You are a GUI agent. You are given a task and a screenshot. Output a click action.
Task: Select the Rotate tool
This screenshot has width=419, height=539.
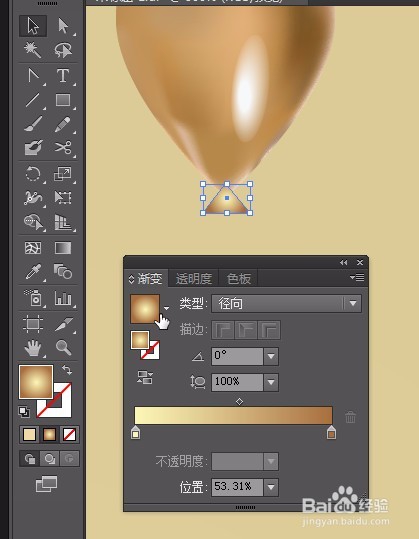click(x=33, y=174)
